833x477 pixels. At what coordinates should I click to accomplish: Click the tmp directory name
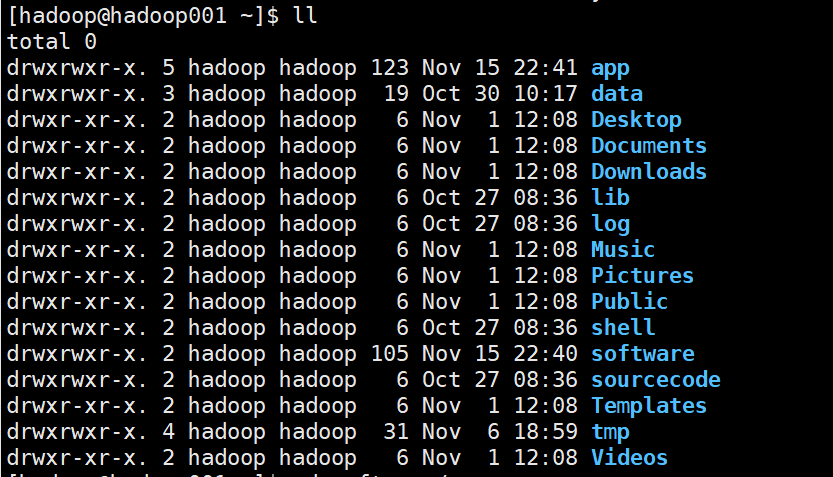[x=610, y=433]
